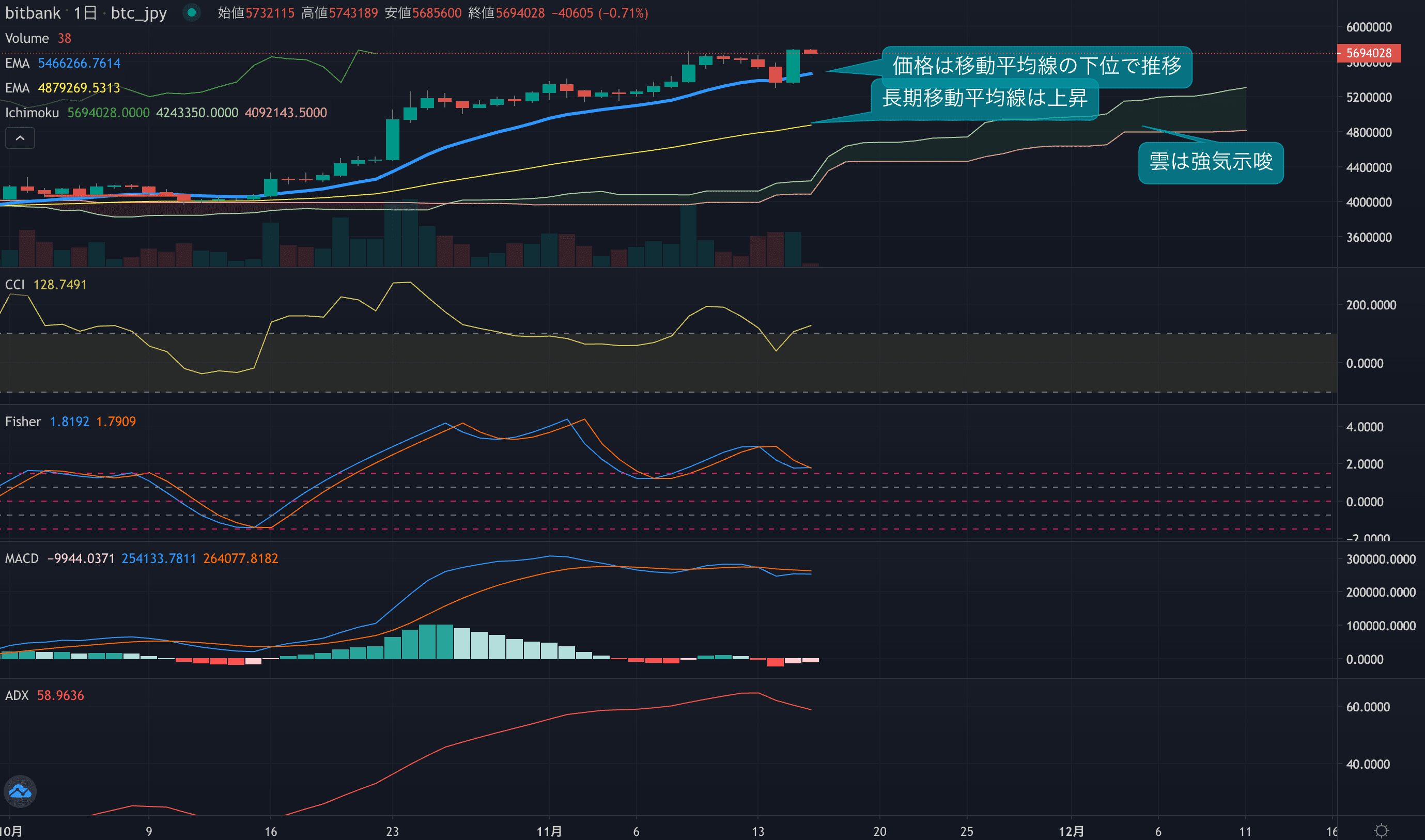Image resolution: width=1425 pixels, height=840 pixels.
Task: Collapse the indicator legend with chevron button
Action: pos(20,138)
